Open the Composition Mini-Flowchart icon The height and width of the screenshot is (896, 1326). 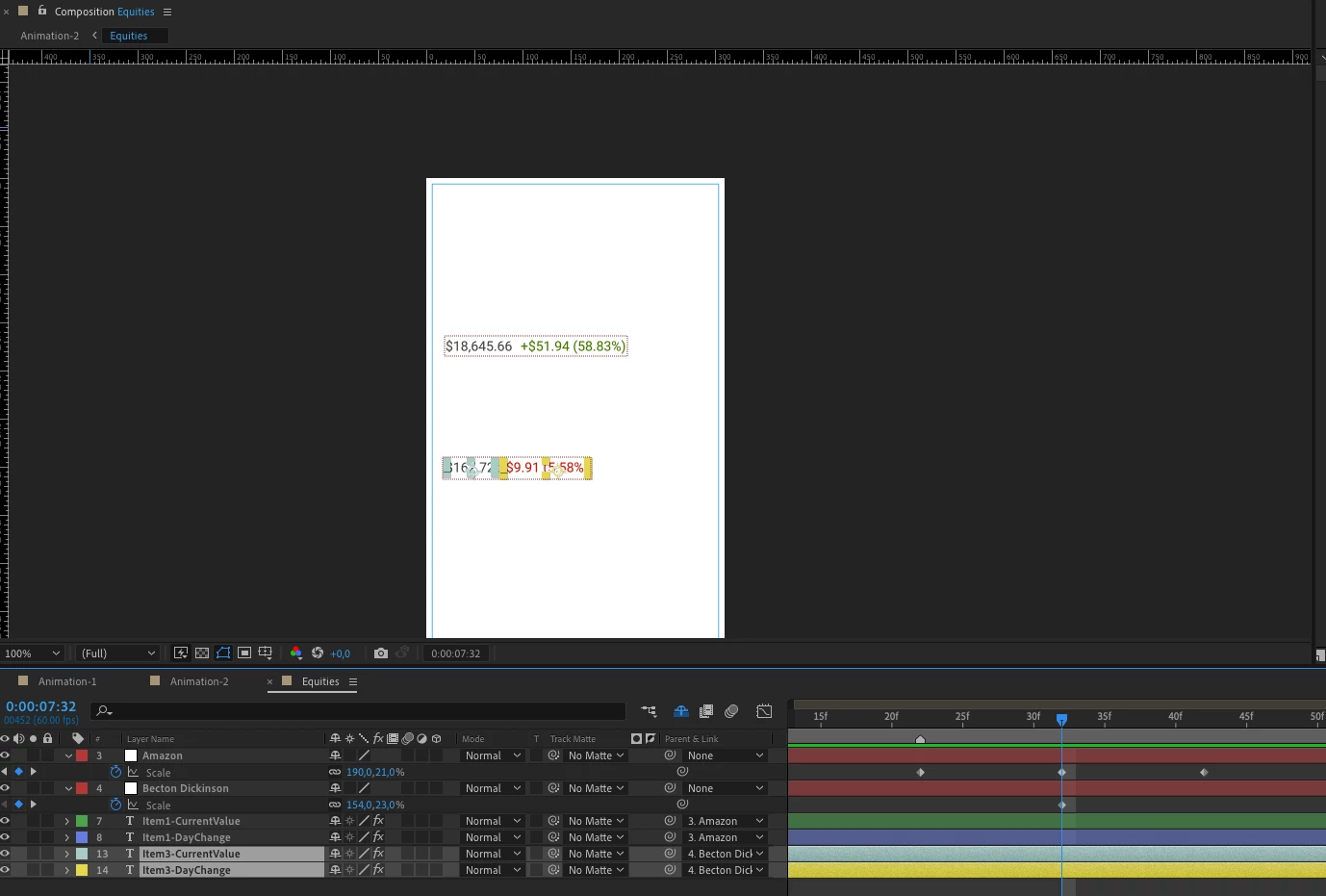click(x=649, y=711)
